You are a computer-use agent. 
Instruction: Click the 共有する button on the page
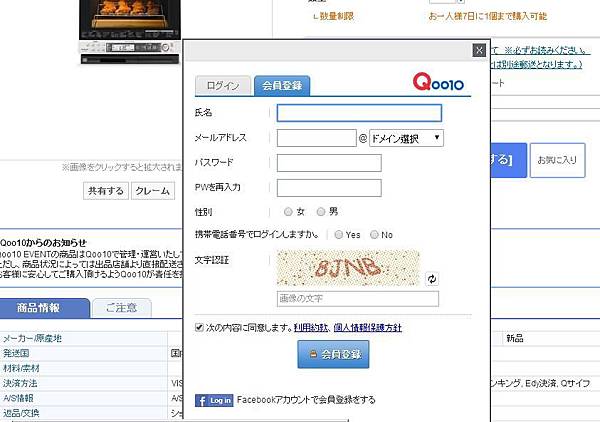pyautogui.click(x=106, y=191)
